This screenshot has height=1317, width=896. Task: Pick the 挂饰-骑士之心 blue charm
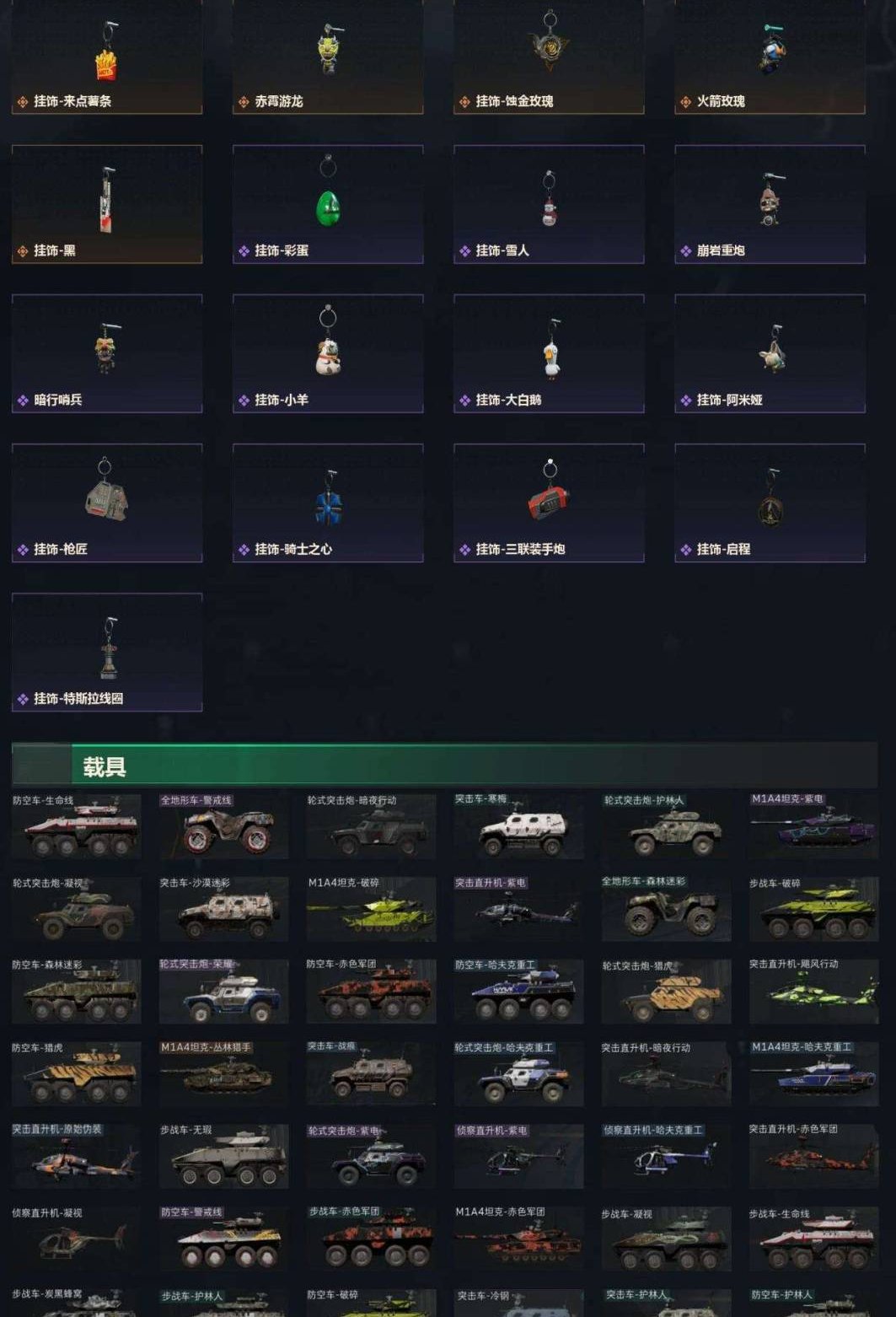point(328,503)
